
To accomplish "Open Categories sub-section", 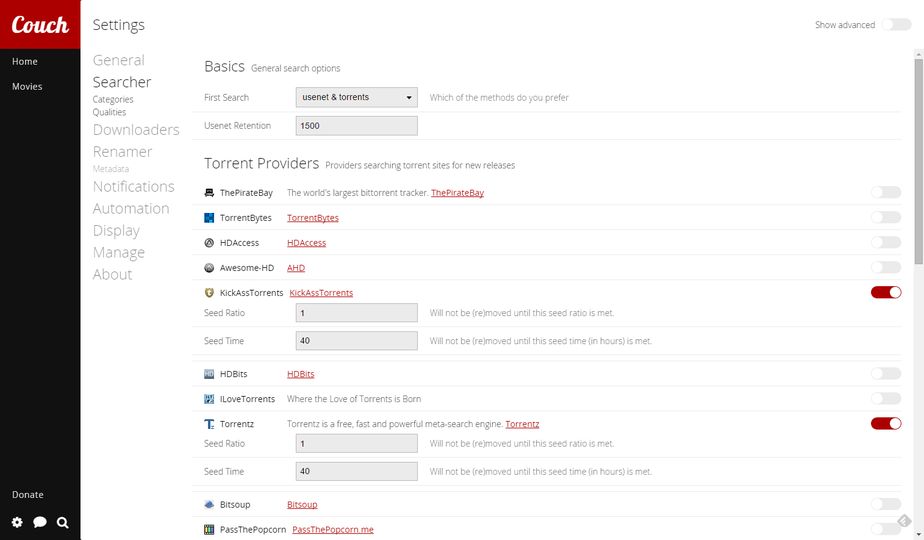I will pos(113,100).
